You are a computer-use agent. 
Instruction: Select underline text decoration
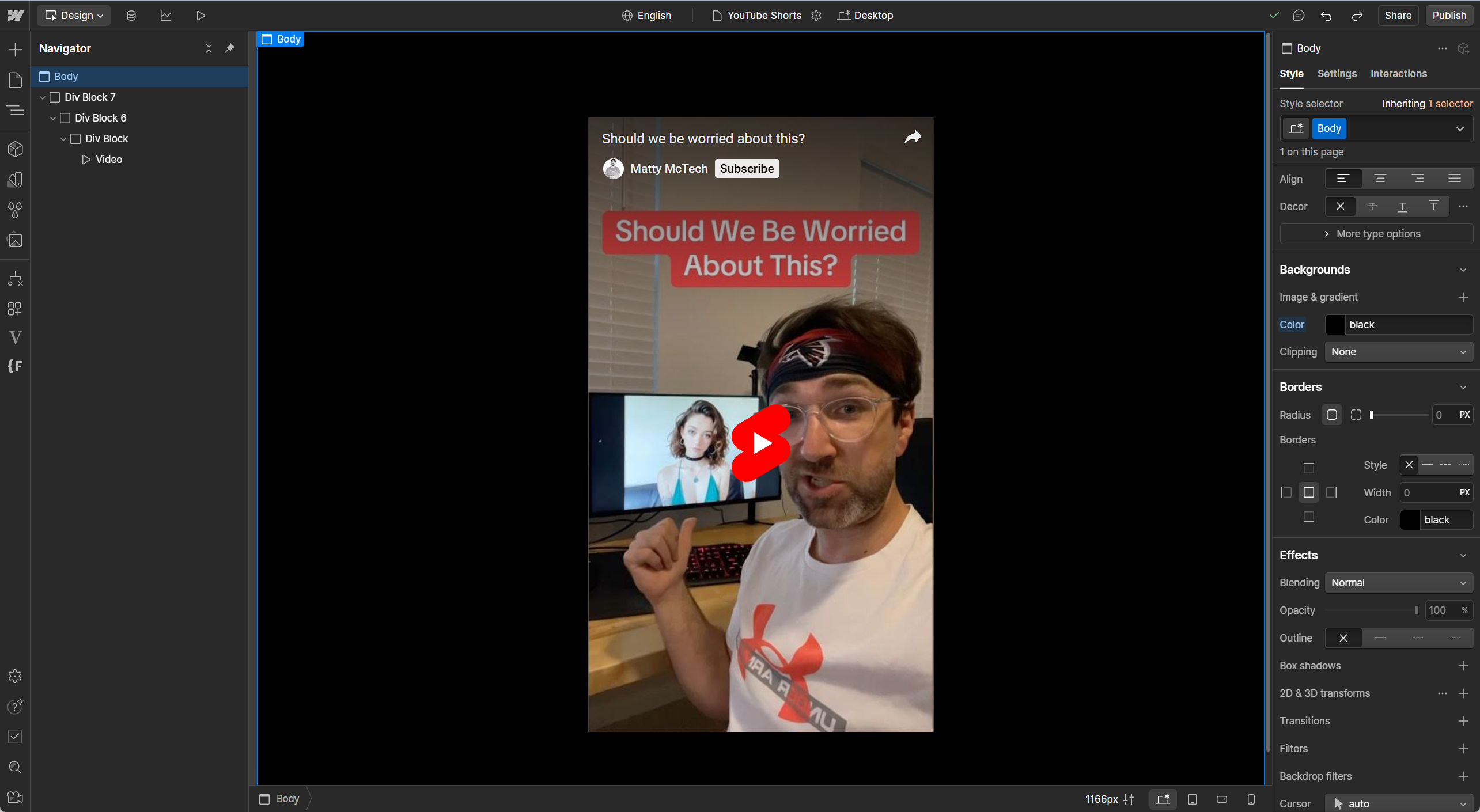(1403, 206)
